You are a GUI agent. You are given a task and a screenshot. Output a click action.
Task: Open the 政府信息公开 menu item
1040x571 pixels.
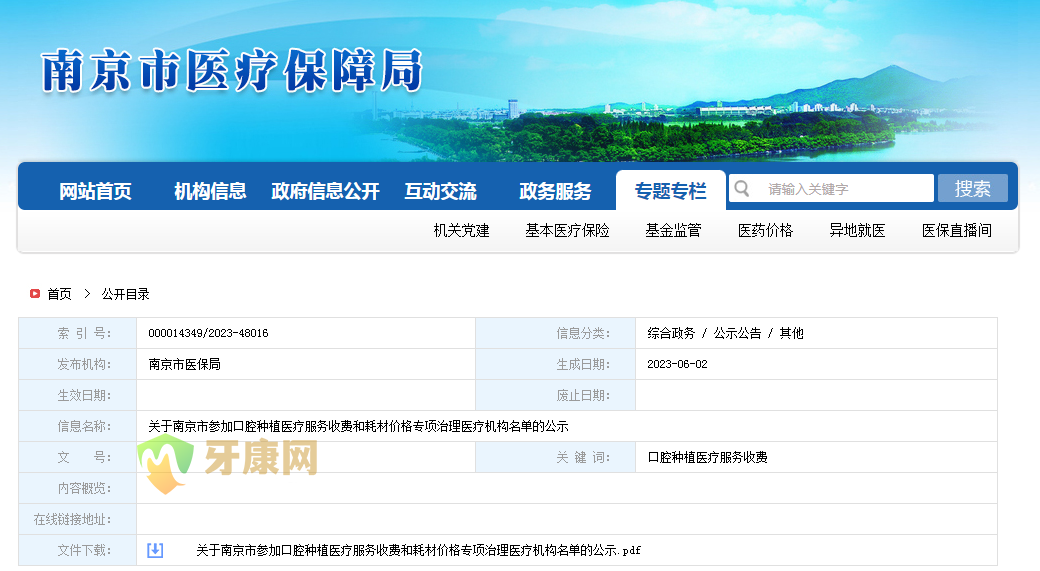pos(325,191)
